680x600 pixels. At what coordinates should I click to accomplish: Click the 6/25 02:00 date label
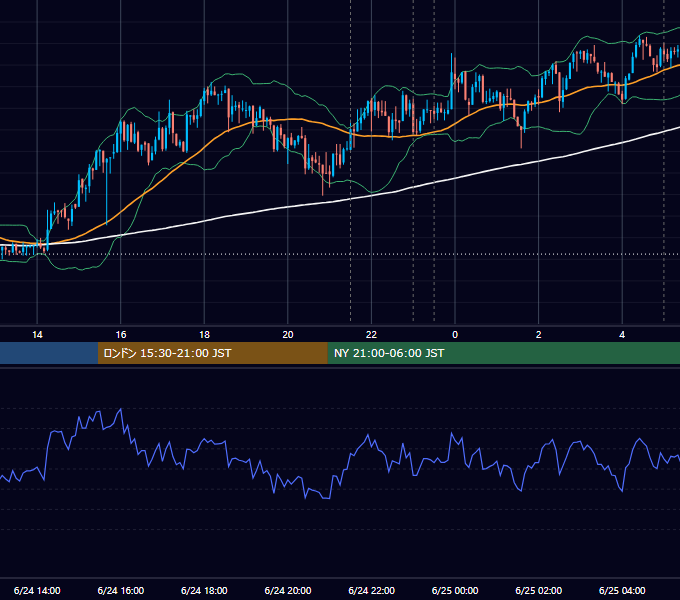tap(539, 590)
